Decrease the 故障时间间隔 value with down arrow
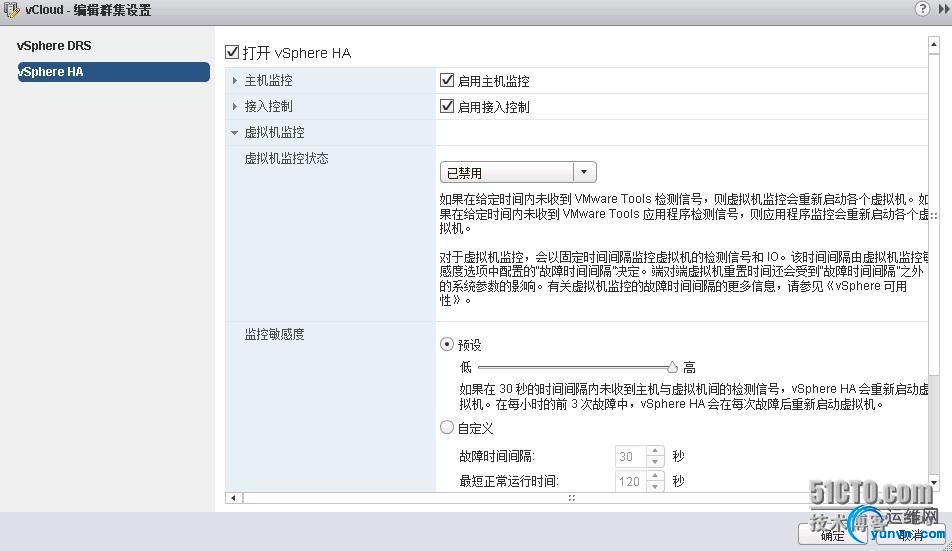952x551 pixels. 655,462
